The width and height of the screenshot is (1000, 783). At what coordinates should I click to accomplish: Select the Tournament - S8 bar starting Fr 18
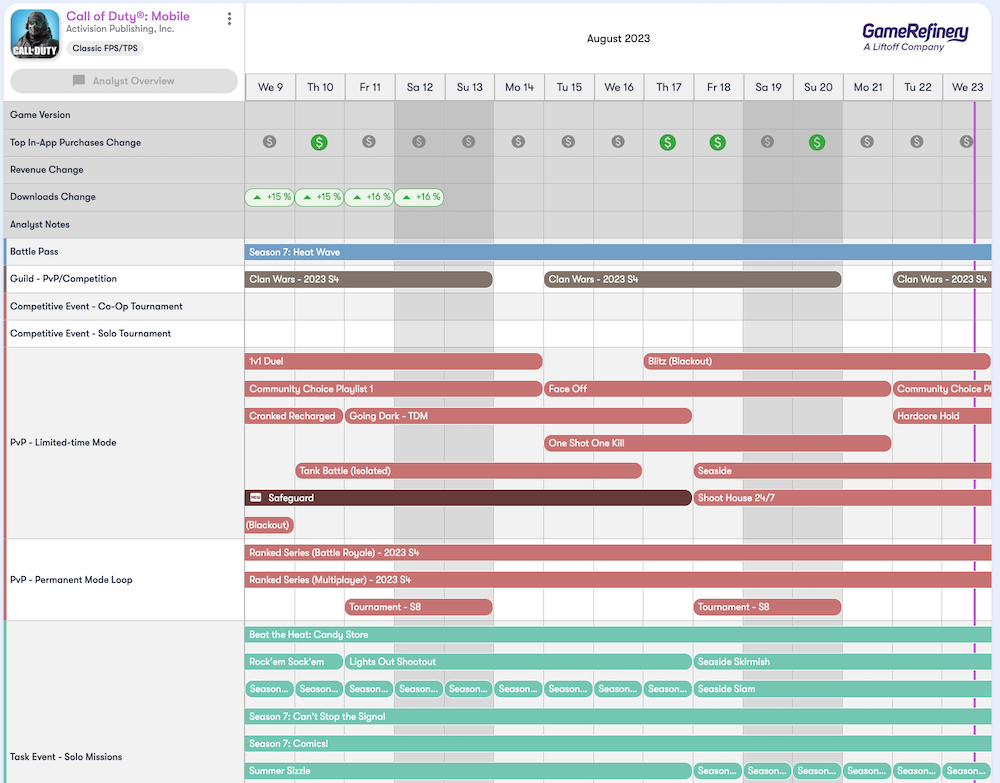[767, 608]
